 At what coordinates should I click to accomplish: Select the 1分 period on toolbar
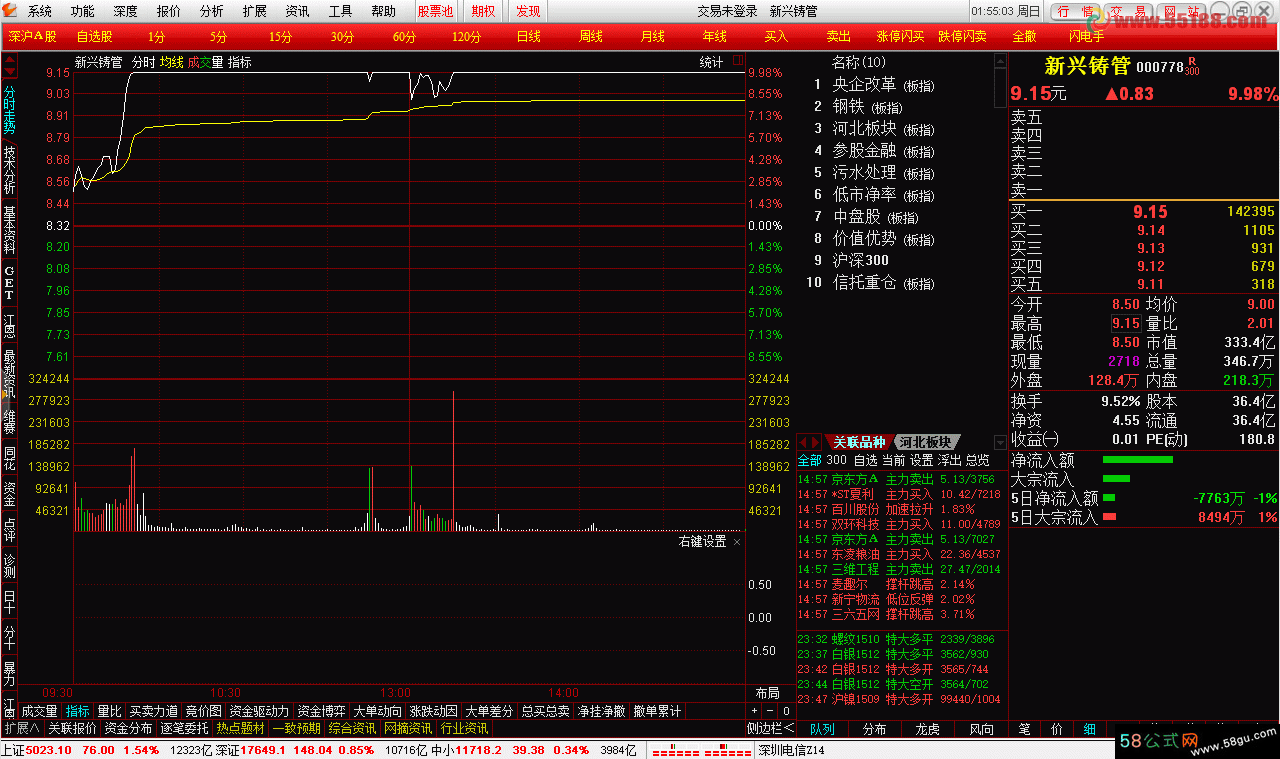(x=156, y=36)
